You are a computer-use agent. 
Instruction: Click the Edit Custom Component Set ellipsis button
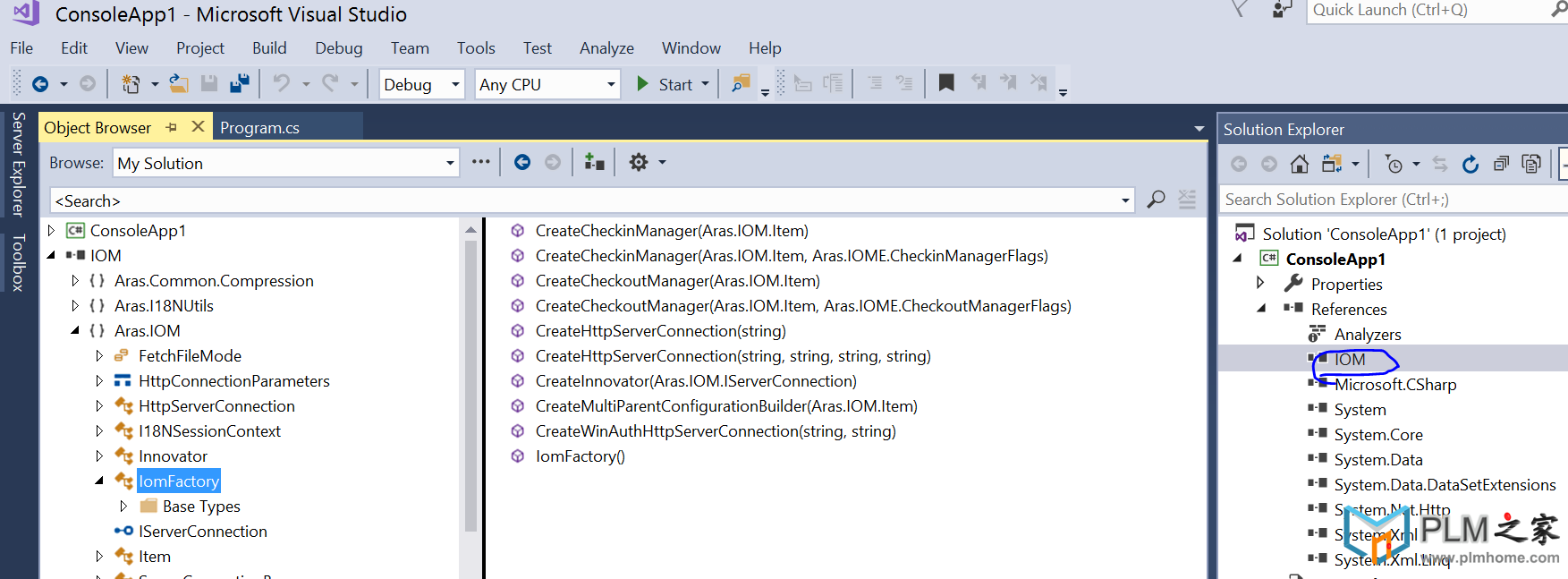(481, 162)
